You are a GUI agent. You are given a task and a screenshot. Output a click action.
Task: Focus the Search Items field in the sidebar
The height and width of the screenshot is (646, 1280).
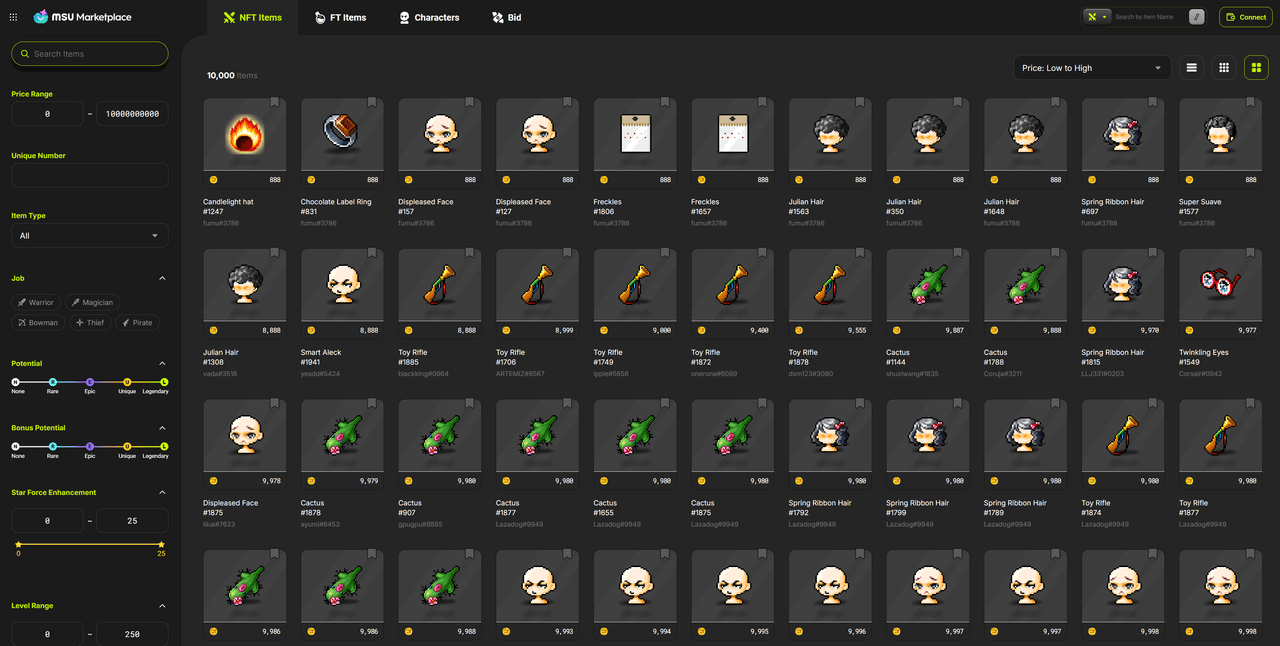pyautogui.click(x=89, y=54)
